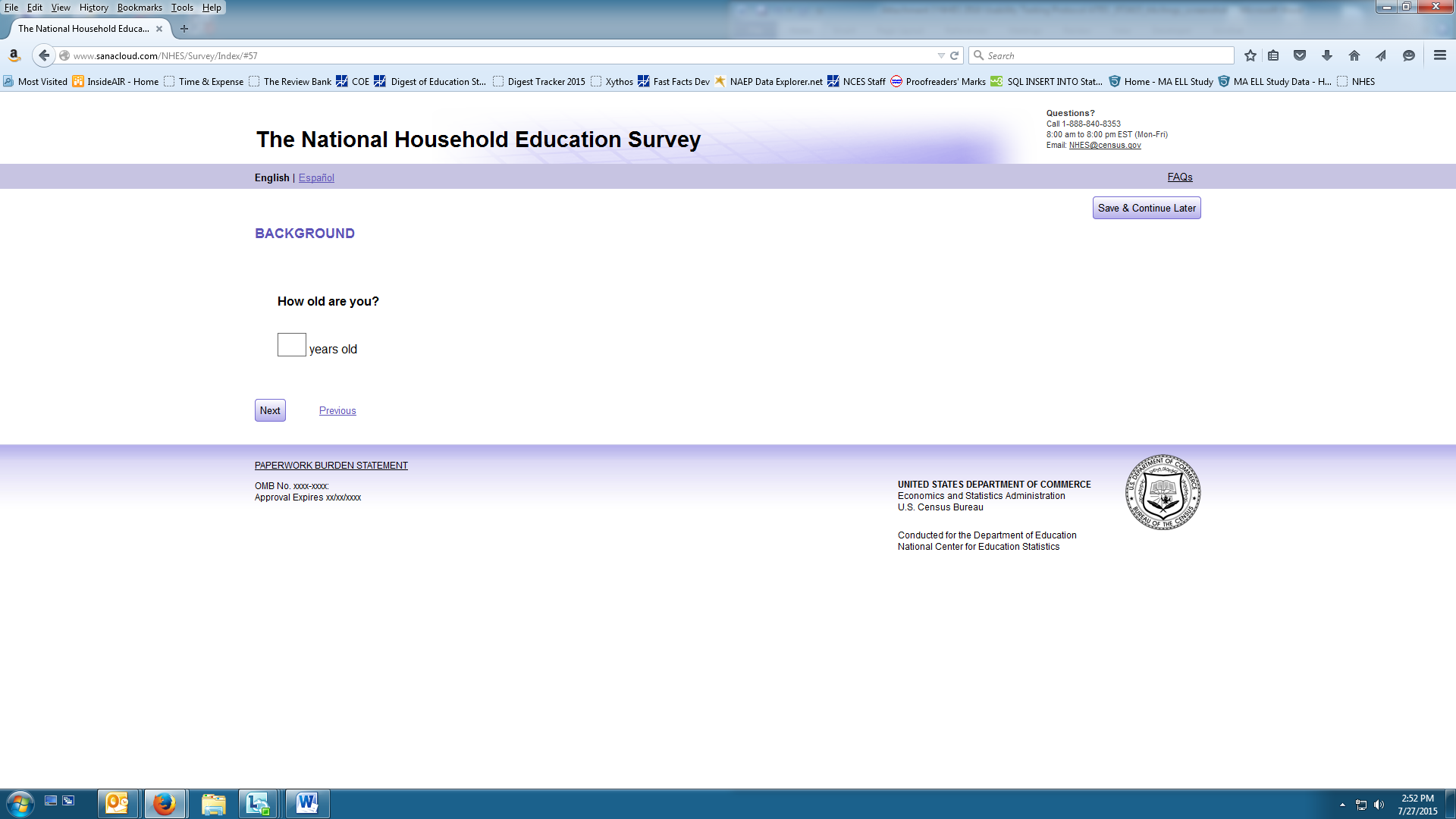The height and width of the screenshot is (819, 1456).
Task: Switch survey language to Español
Action: coord(316,177)
